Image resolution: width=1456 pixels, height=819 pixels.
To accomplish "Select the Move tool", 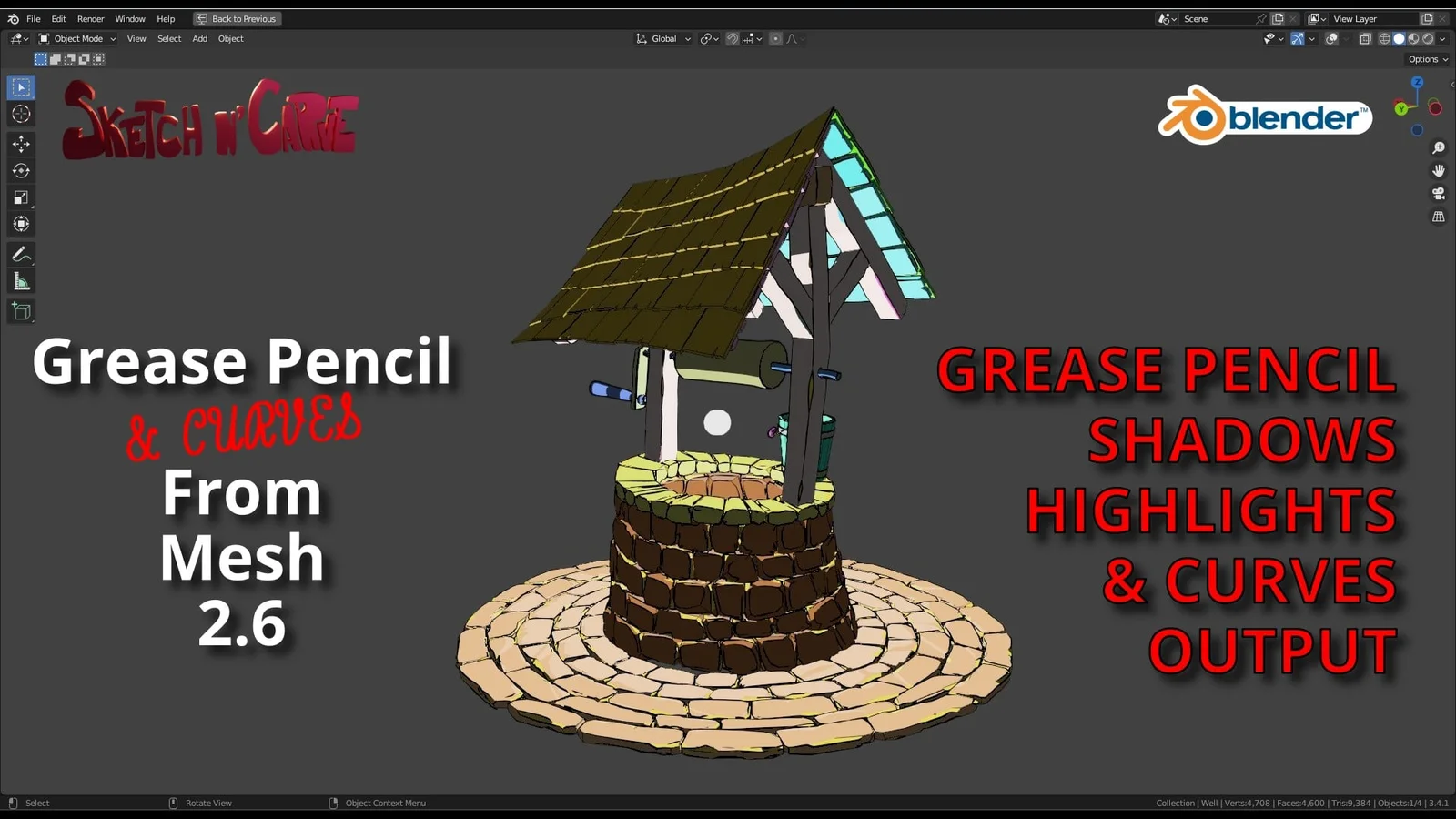I will [21, 143].
